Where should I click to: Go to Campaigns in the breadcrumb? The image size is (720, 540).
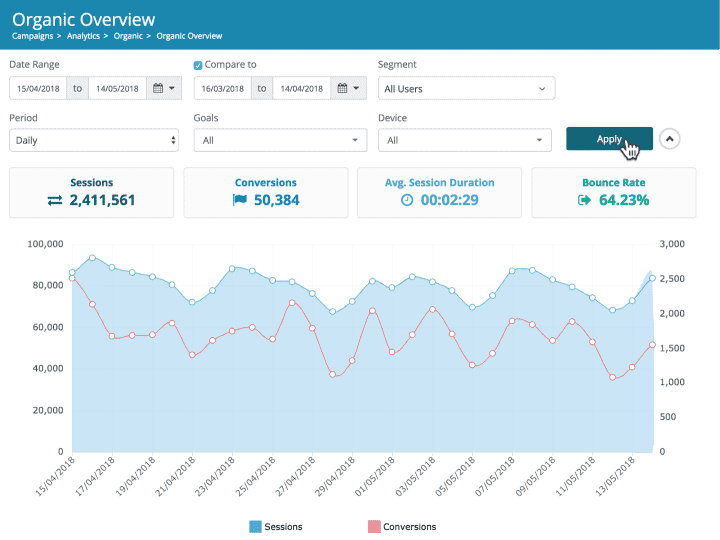(x=34, y=35)
